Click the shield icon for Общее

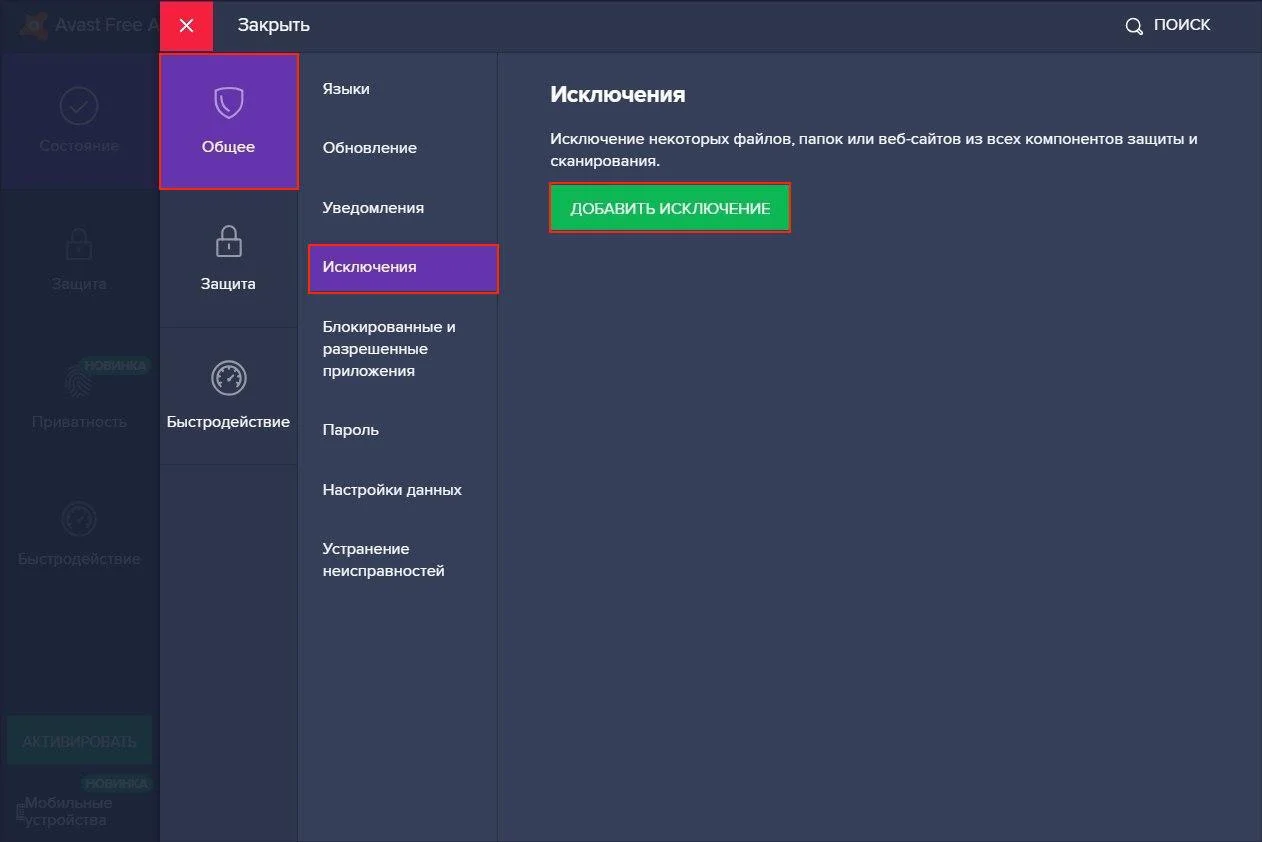click(x=228, y=103)
